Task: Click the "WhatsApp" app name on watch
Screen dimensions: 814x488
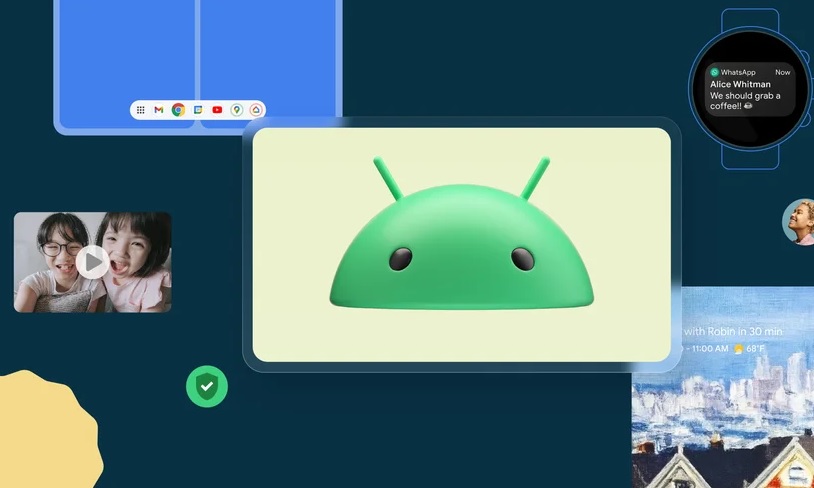Action: pos(738,72)
